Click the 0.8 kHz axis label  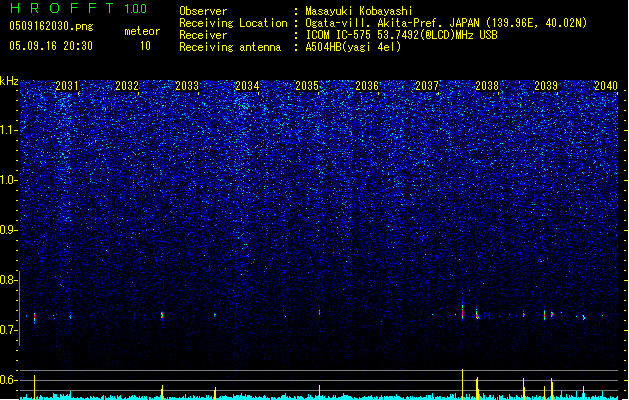tap(9, 280)
